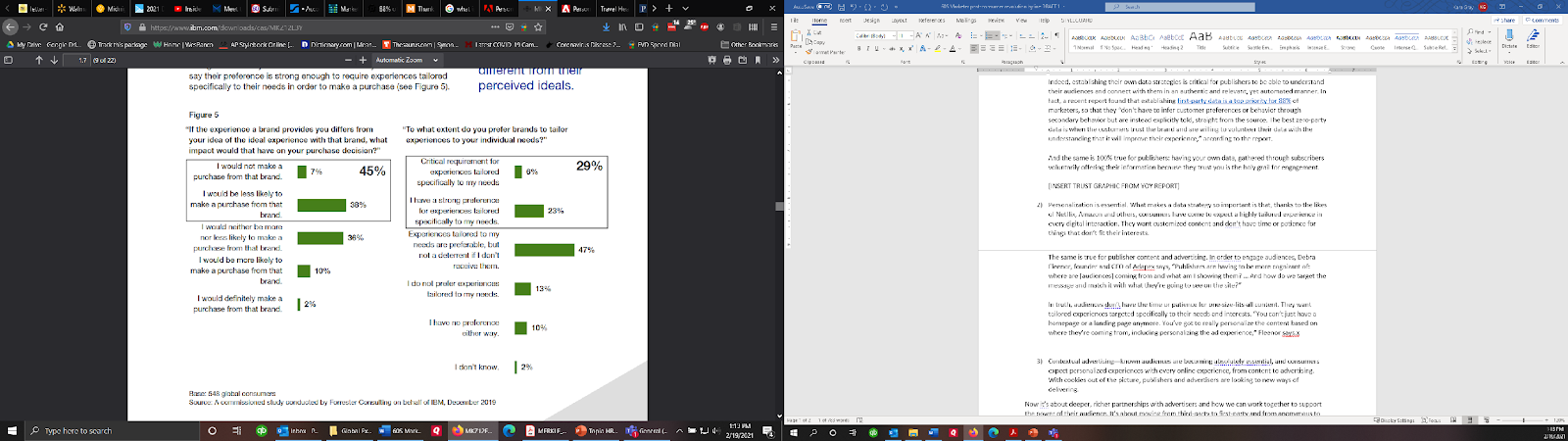Image resolution: width=1568 pixels, height=441 pixels.
Task: Open the Other Bookmarks folder
Action: pyautogui.click(x=750, y=44)
